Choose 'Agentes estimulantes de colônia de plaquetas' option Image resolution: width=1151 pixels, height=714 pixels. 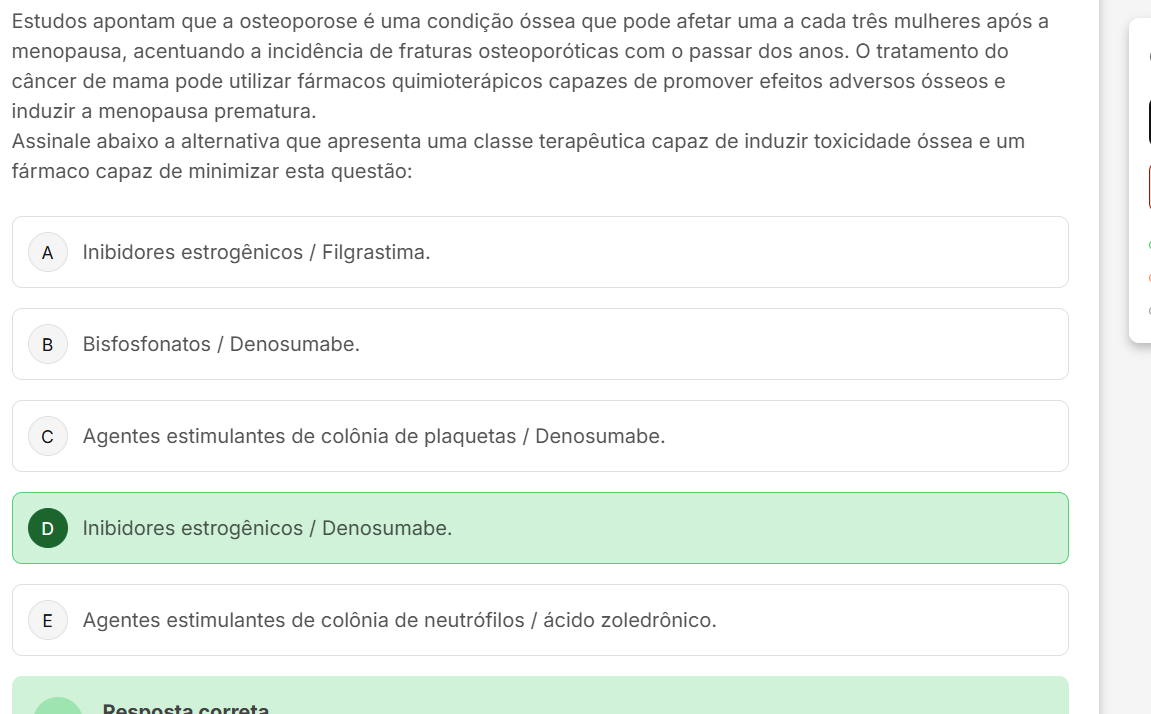(x=373, y=437)
